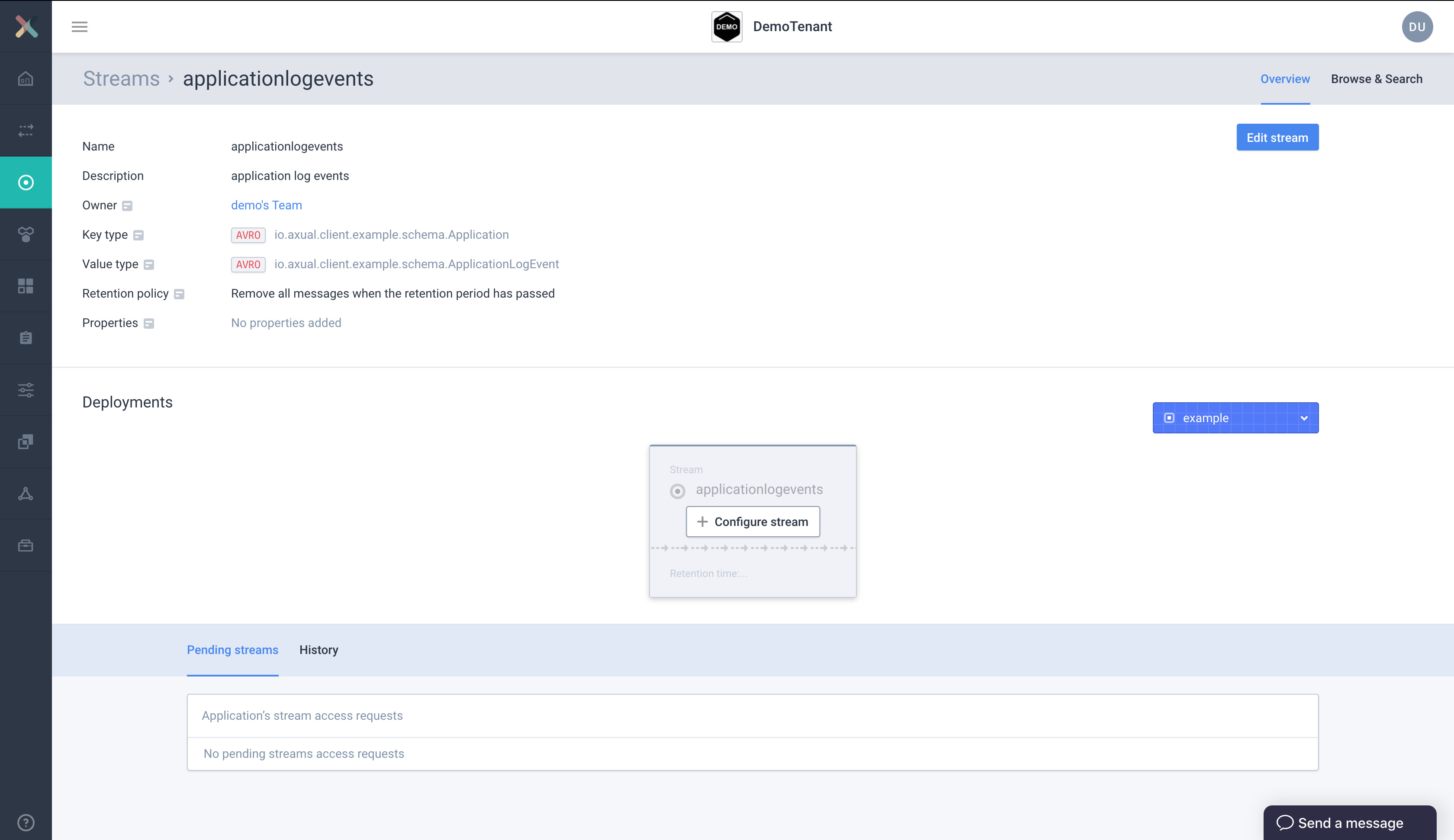Click the AVRO badge for Value type
This screenshot has width=1454, height=840.
[x=248, y=264]
